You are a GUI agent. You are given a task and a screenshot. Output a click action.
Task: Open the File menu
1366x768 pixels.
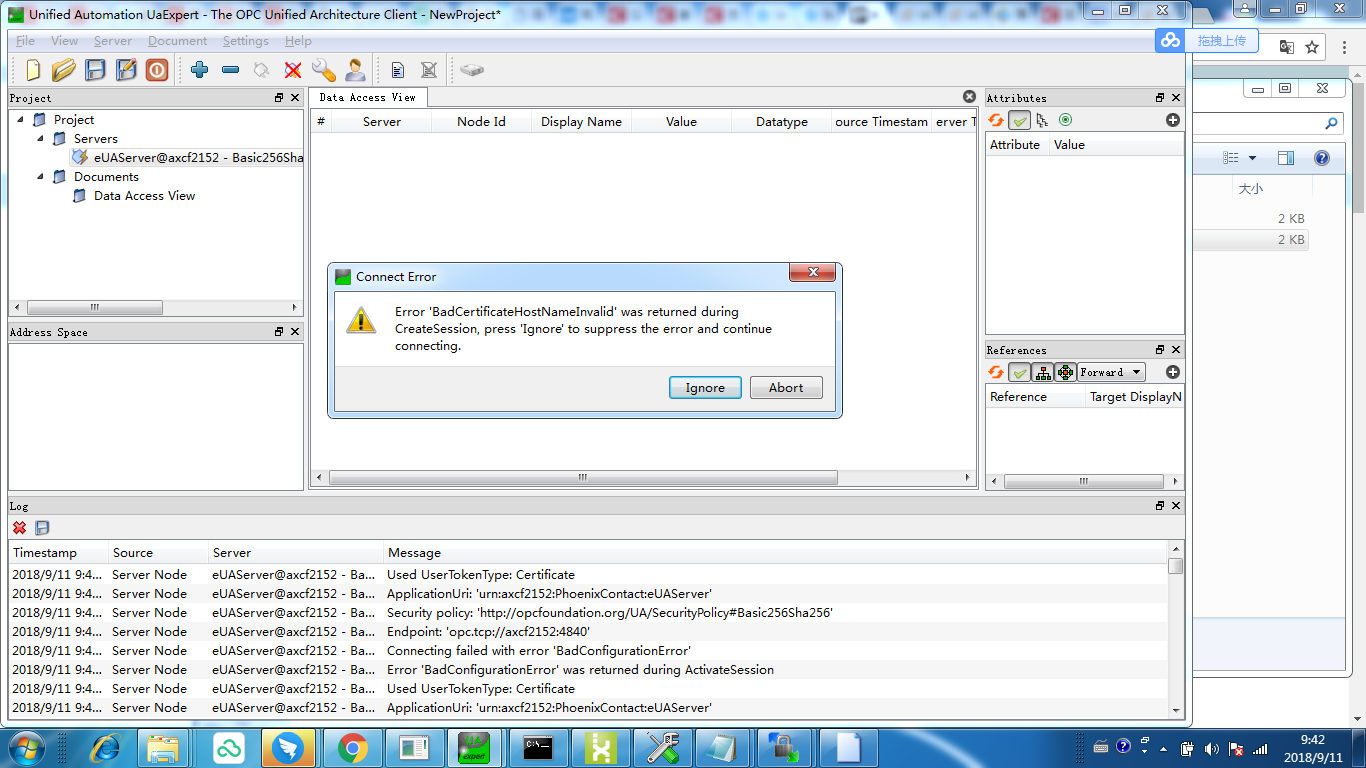click(x=25, y=41)
